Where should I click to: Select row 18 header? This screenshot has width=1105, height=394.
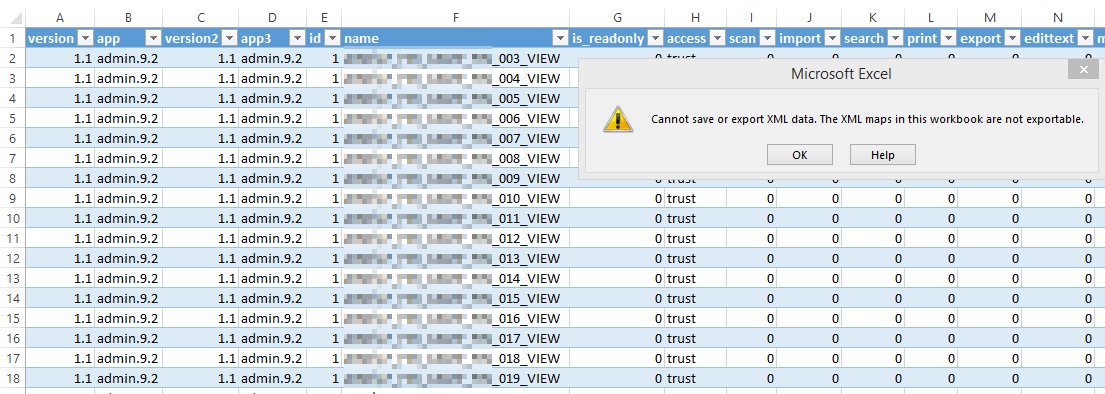point(13,378)
